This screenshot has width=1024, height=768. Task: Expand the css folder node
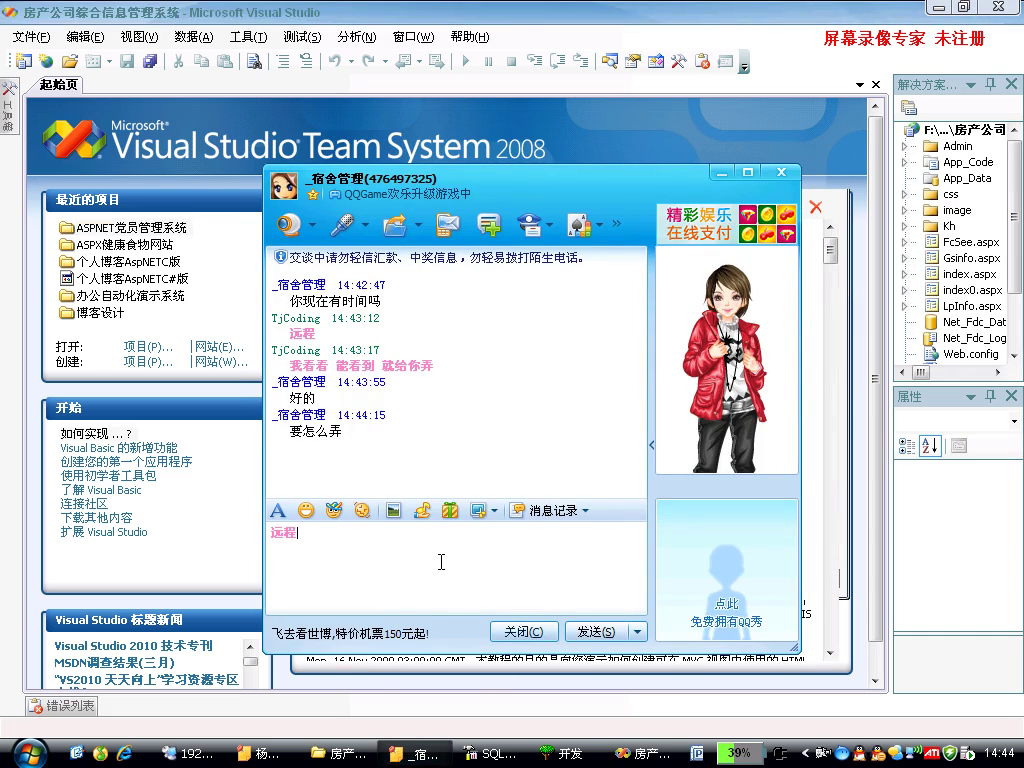coord(904,194)
